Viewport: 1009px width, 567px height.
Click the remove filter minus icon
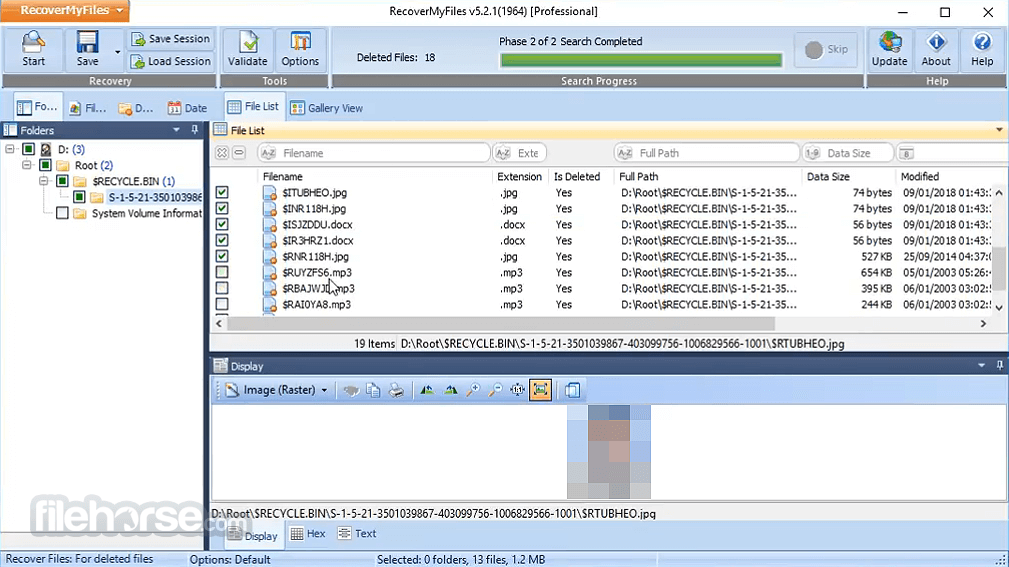239,153
